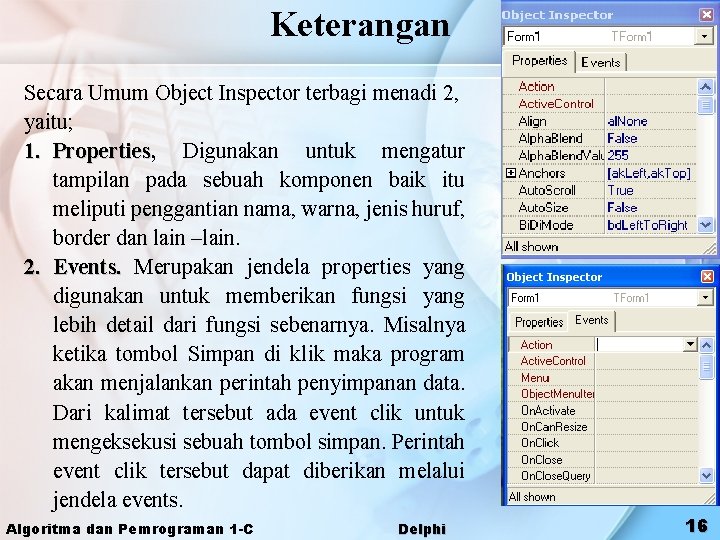Select the ObjectMenuItem row
This screenshot has width=720, height=540.
tap(557, 394)
